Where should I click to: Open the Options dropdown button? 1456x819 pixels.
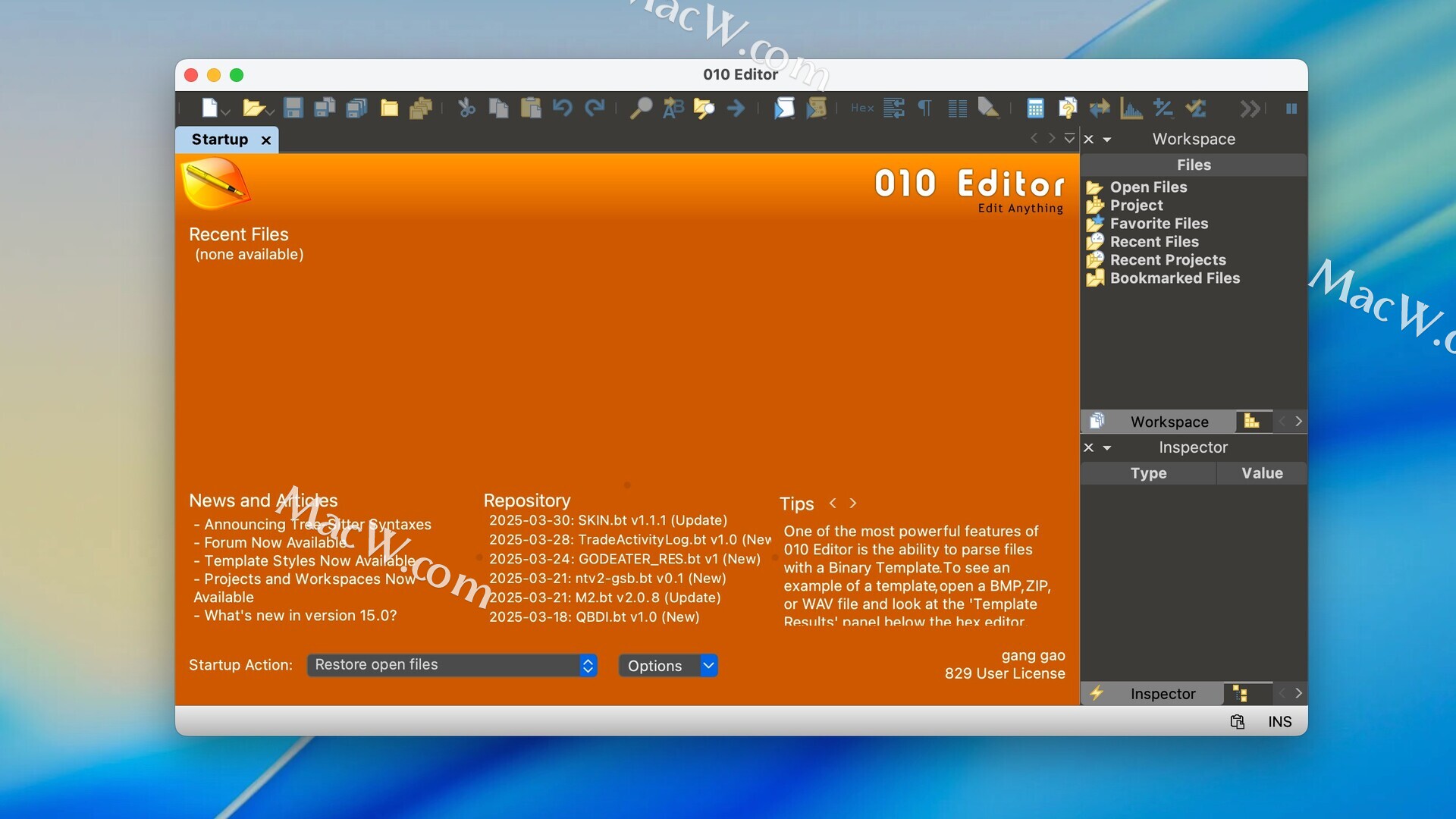tap(668, 666)
